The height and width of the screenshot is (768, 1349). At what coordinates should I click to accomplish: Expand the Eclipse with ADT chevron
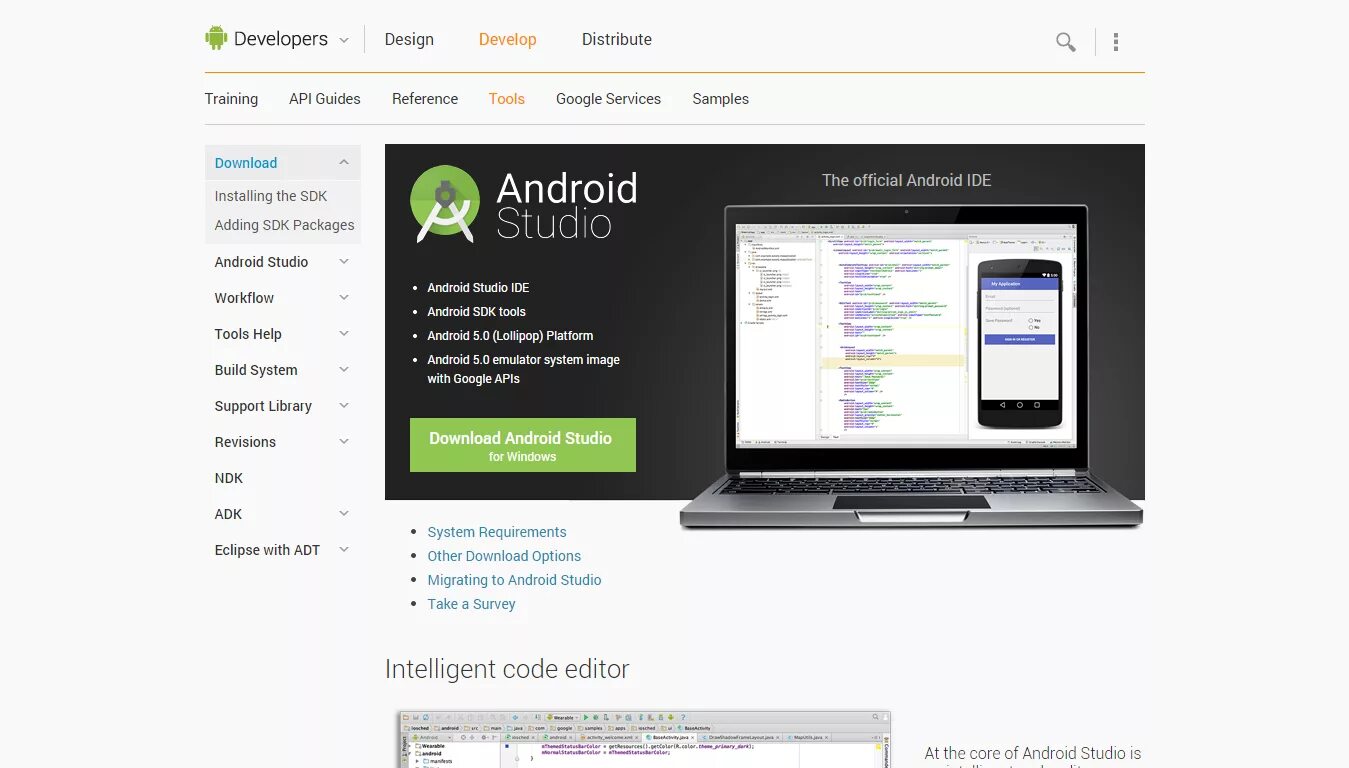click(344, 550)
